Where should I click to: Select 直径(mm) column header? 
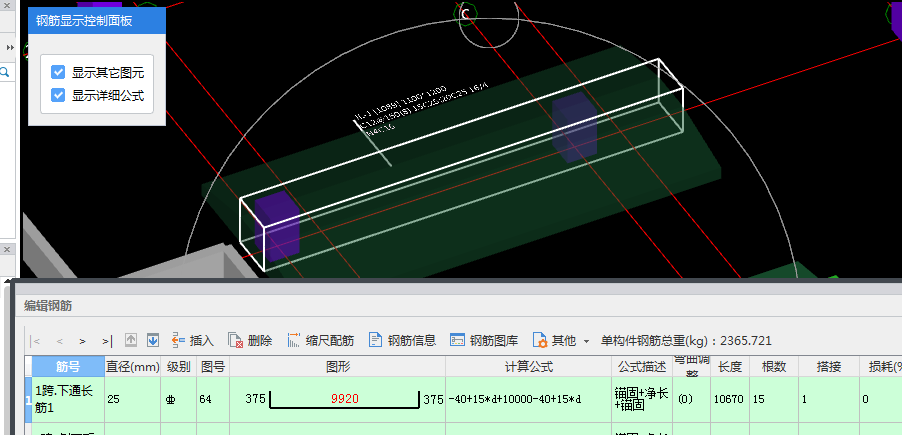click(x=132, y=367)
